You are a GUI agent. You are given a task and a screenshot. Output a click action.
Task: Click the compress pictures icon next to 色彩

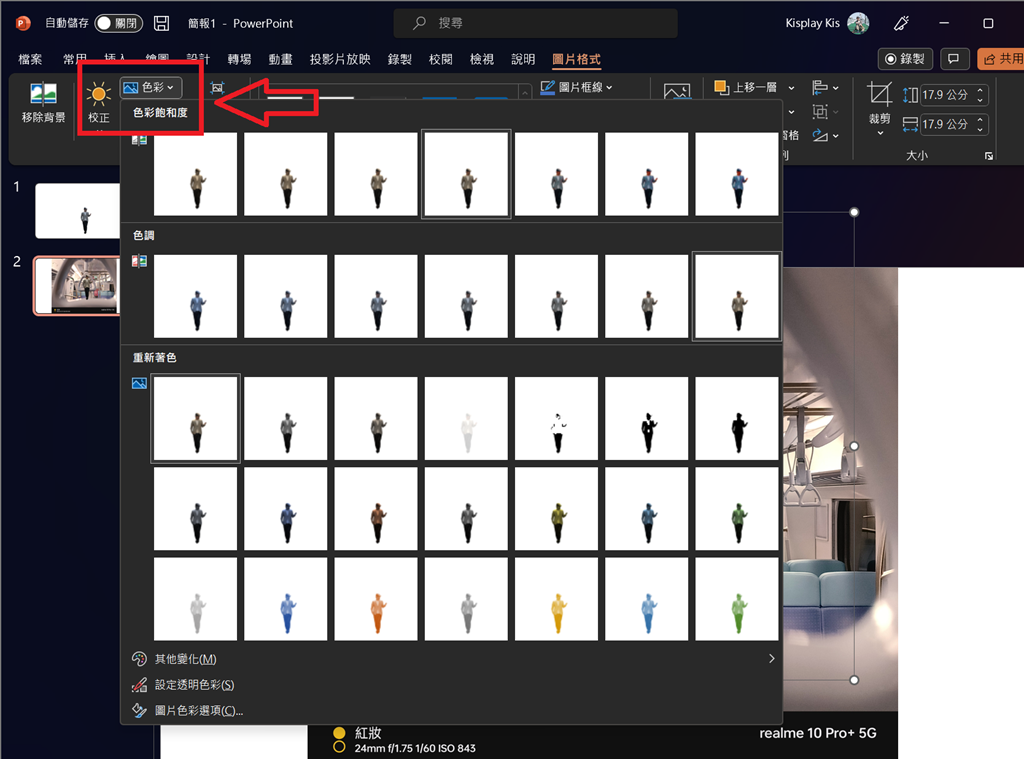217,88
